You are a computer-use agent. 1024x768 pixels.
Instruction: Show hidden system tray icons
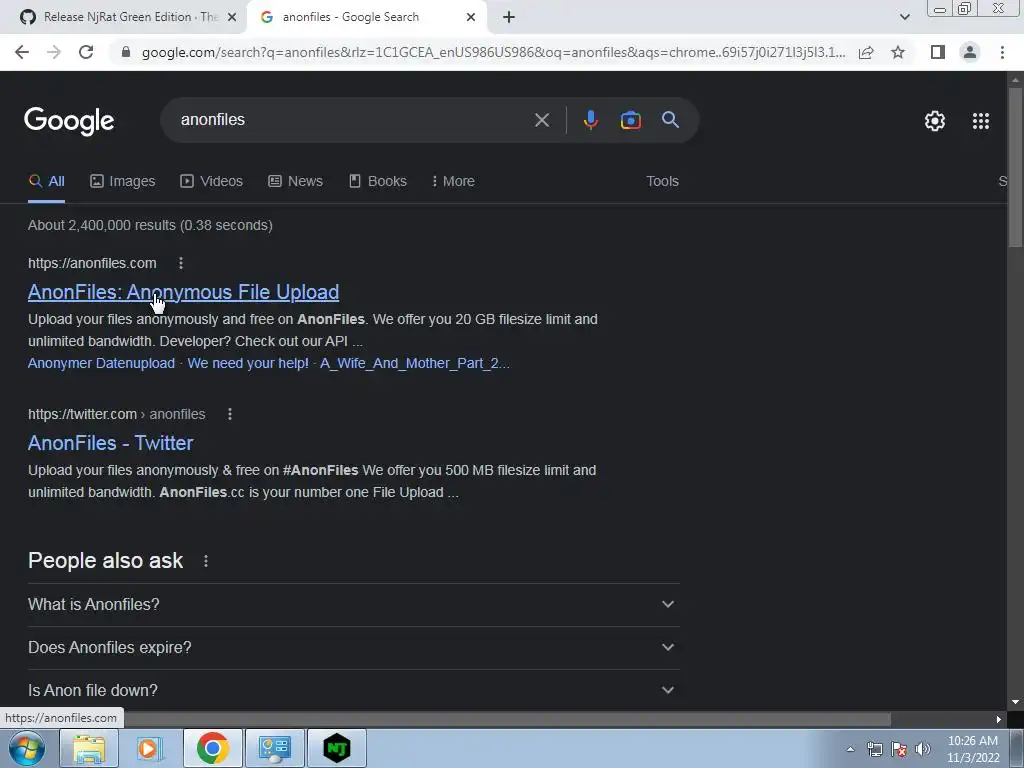[x=850, y=749]
